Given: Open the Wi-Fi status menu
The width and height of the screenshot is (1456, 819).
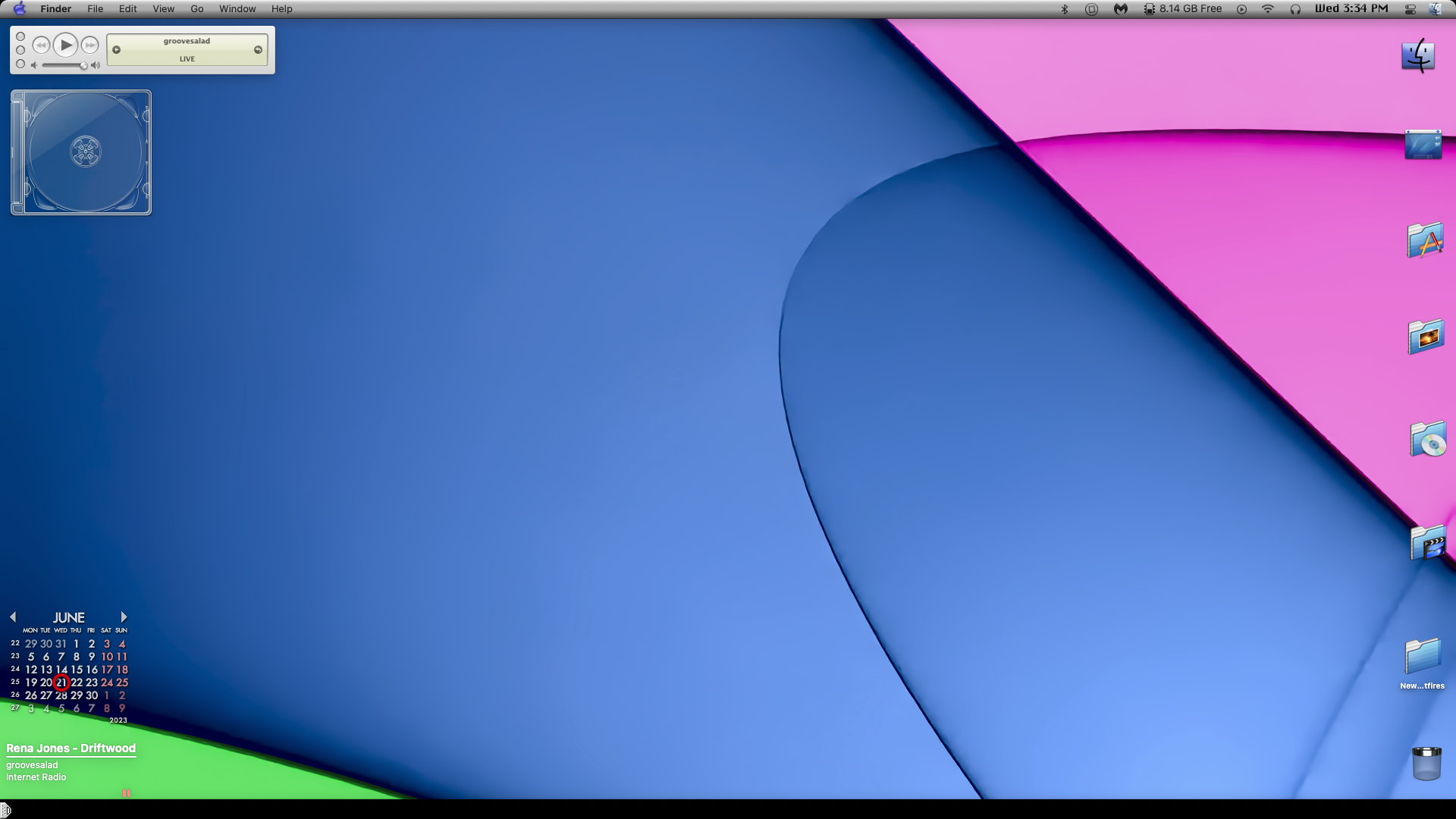Looking at the screenshot, I should [x=1267, y=9].
